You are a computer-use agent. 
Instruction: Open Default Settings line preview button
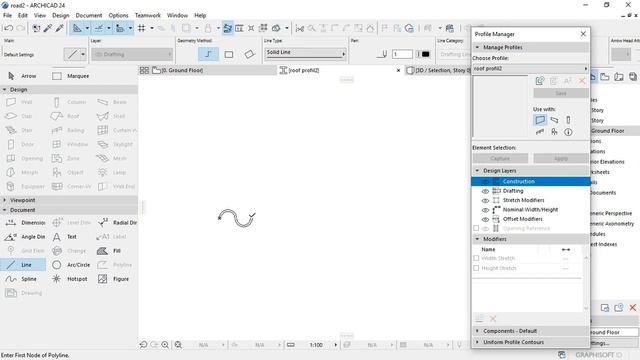[75, 54]
